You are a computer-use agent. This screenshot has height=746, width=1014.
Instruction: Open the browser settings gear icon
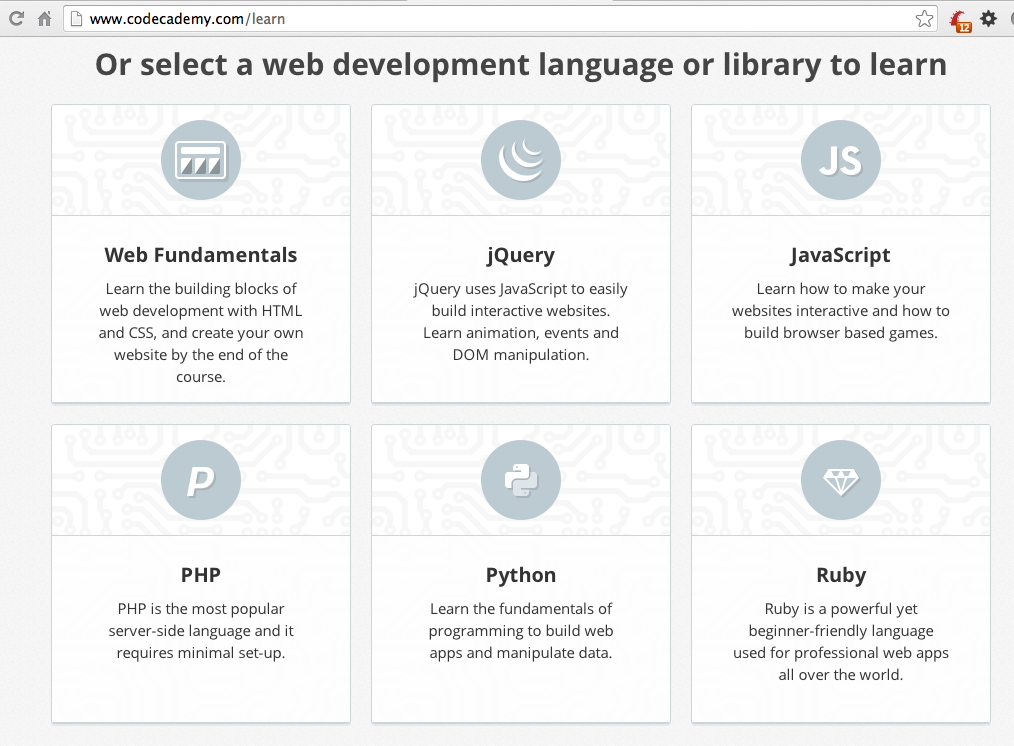(988, 19)
